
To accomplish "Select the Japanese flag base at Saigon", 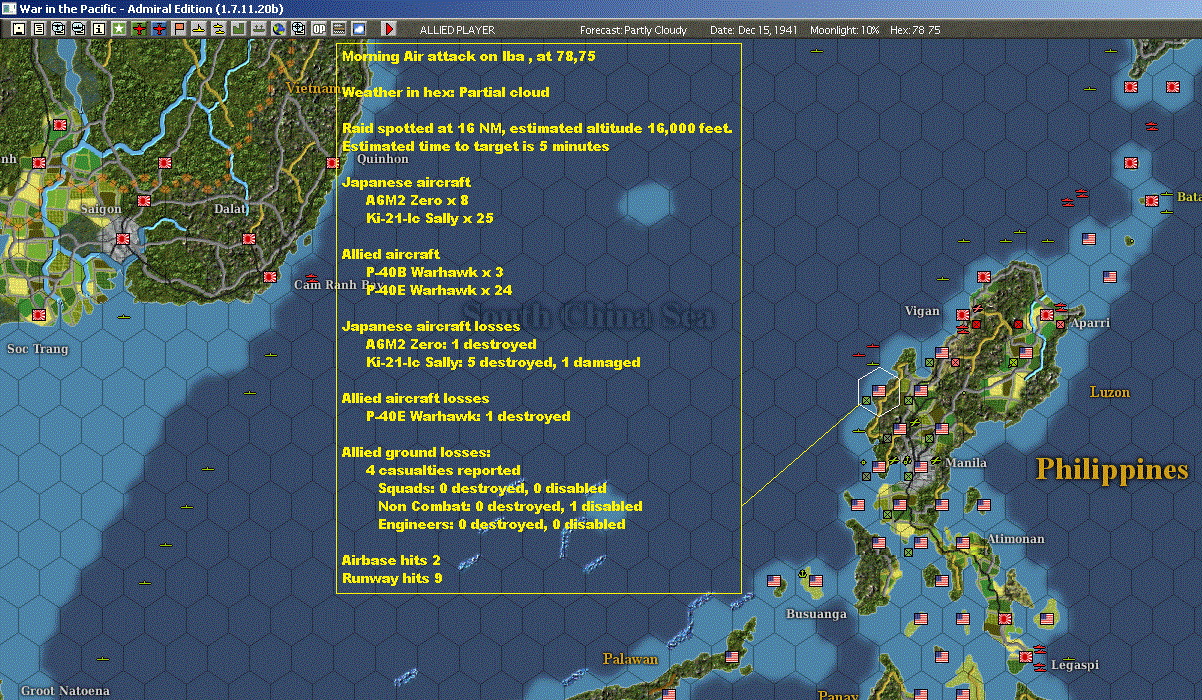I will tap(123, 240).
